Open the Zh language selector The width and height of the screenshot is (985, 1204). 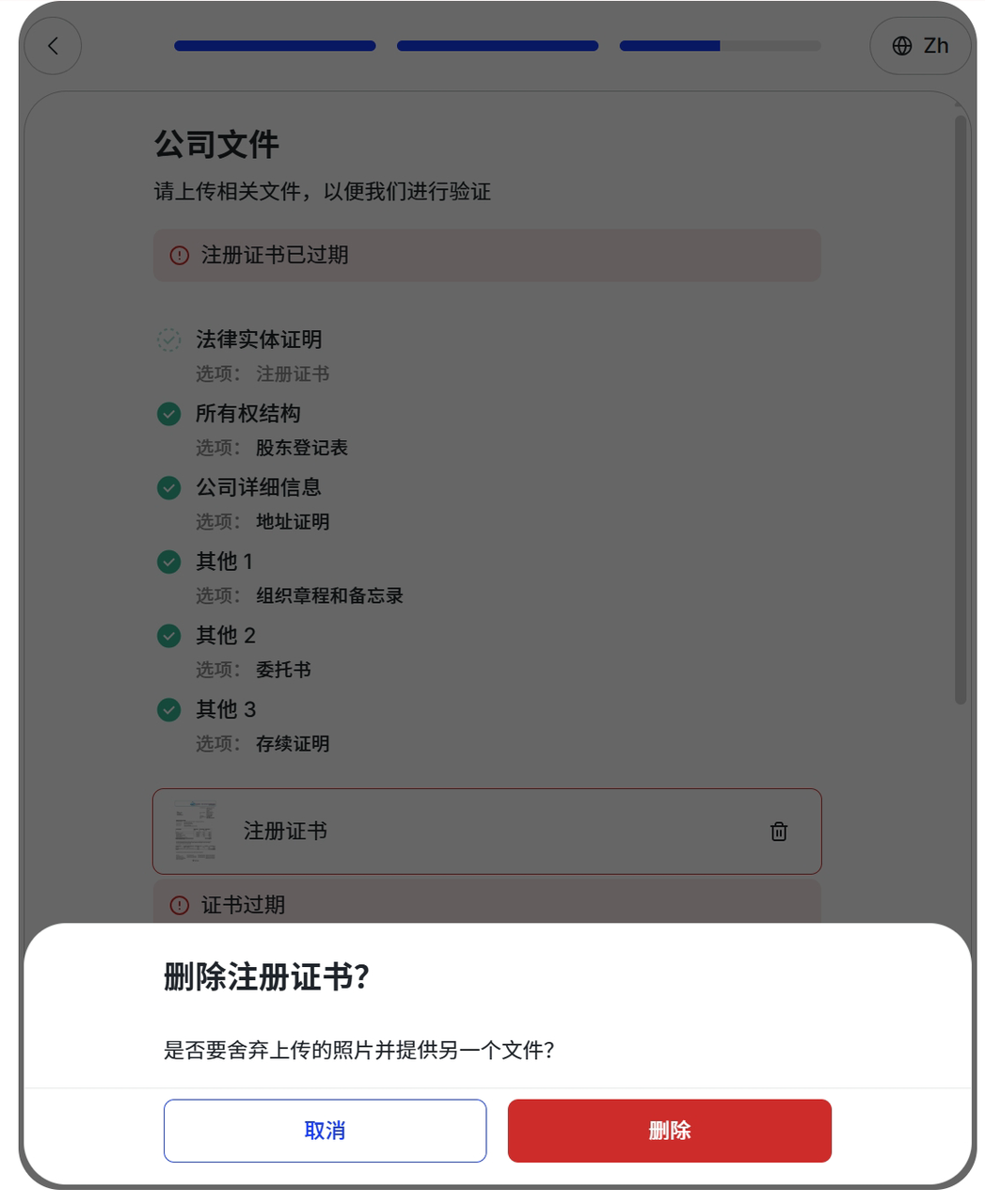coord(919,46)
